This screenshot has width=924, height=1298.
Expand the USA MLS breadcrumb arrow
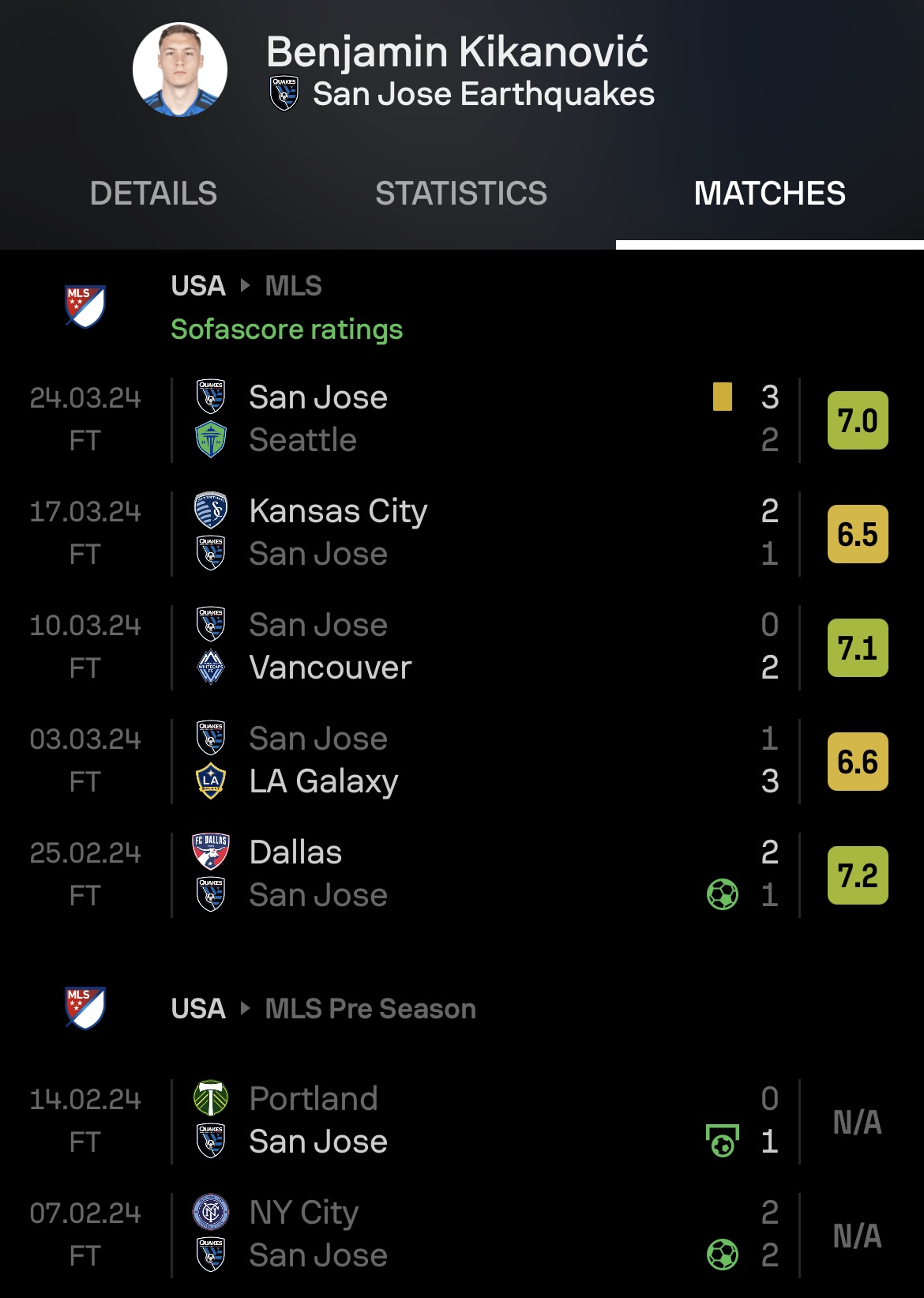[245, 285]
